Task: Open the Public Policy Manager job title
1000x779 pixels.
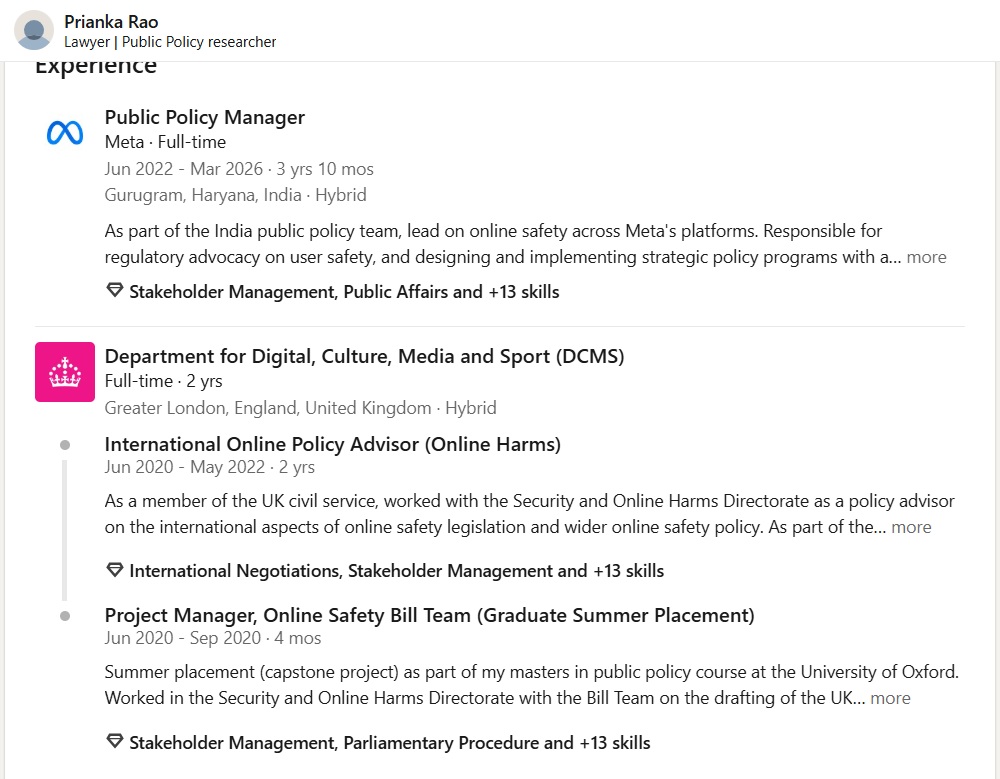Action: click(x=205, y=117)
